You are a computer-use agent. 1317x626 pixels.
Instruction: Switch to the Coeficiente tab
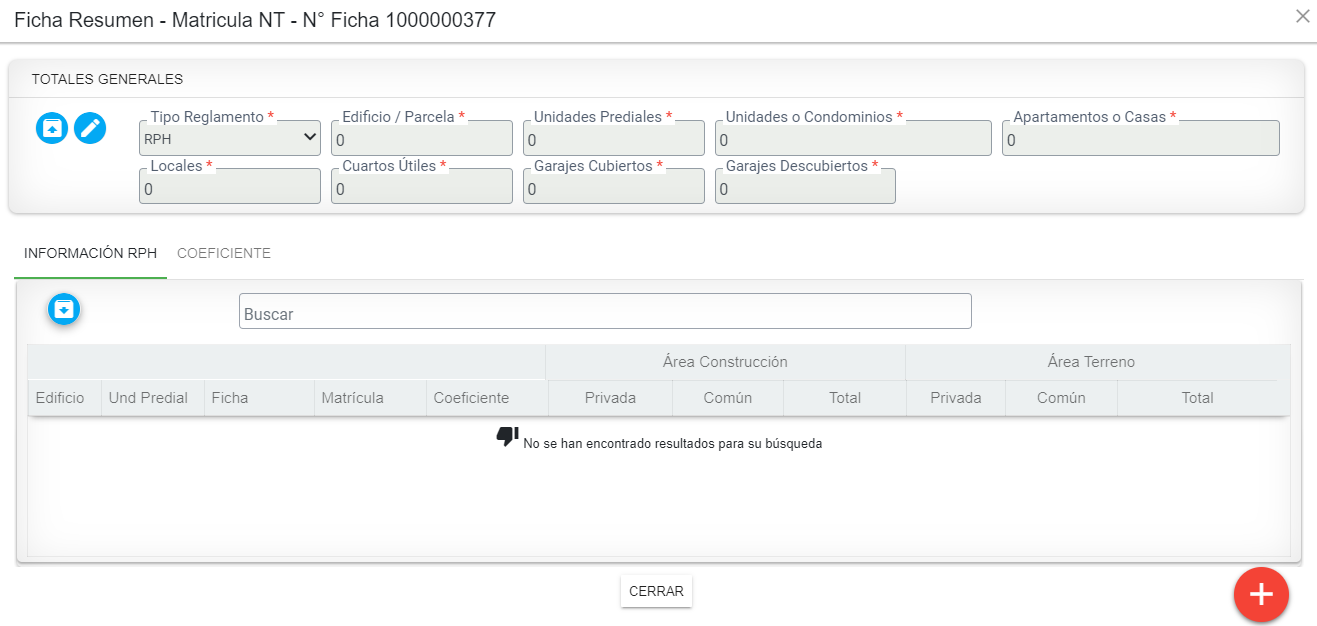coord(224,254)
